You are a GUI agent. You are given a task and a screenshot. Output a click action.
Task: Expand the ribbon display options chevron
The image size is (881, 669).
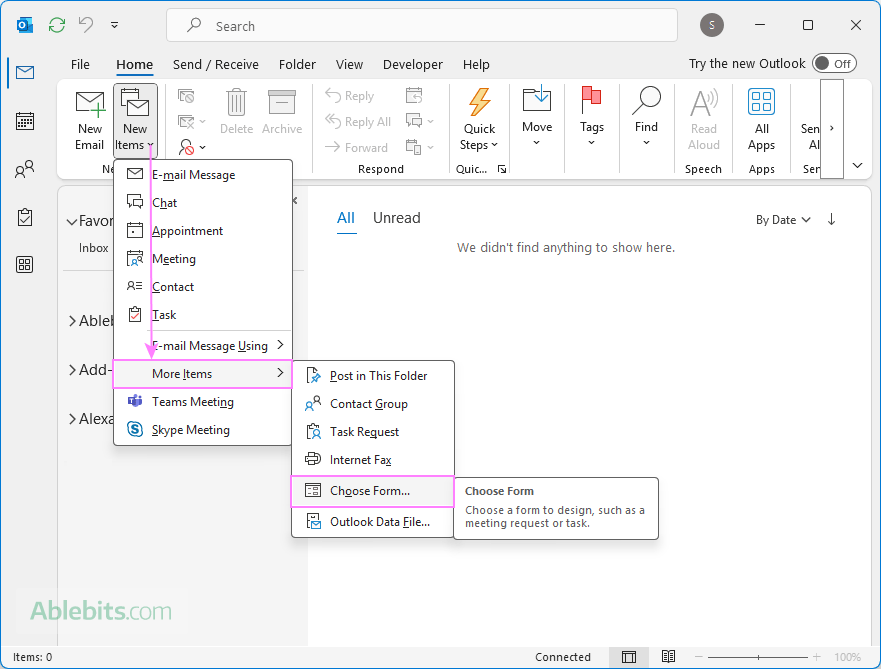pos(857,165)
